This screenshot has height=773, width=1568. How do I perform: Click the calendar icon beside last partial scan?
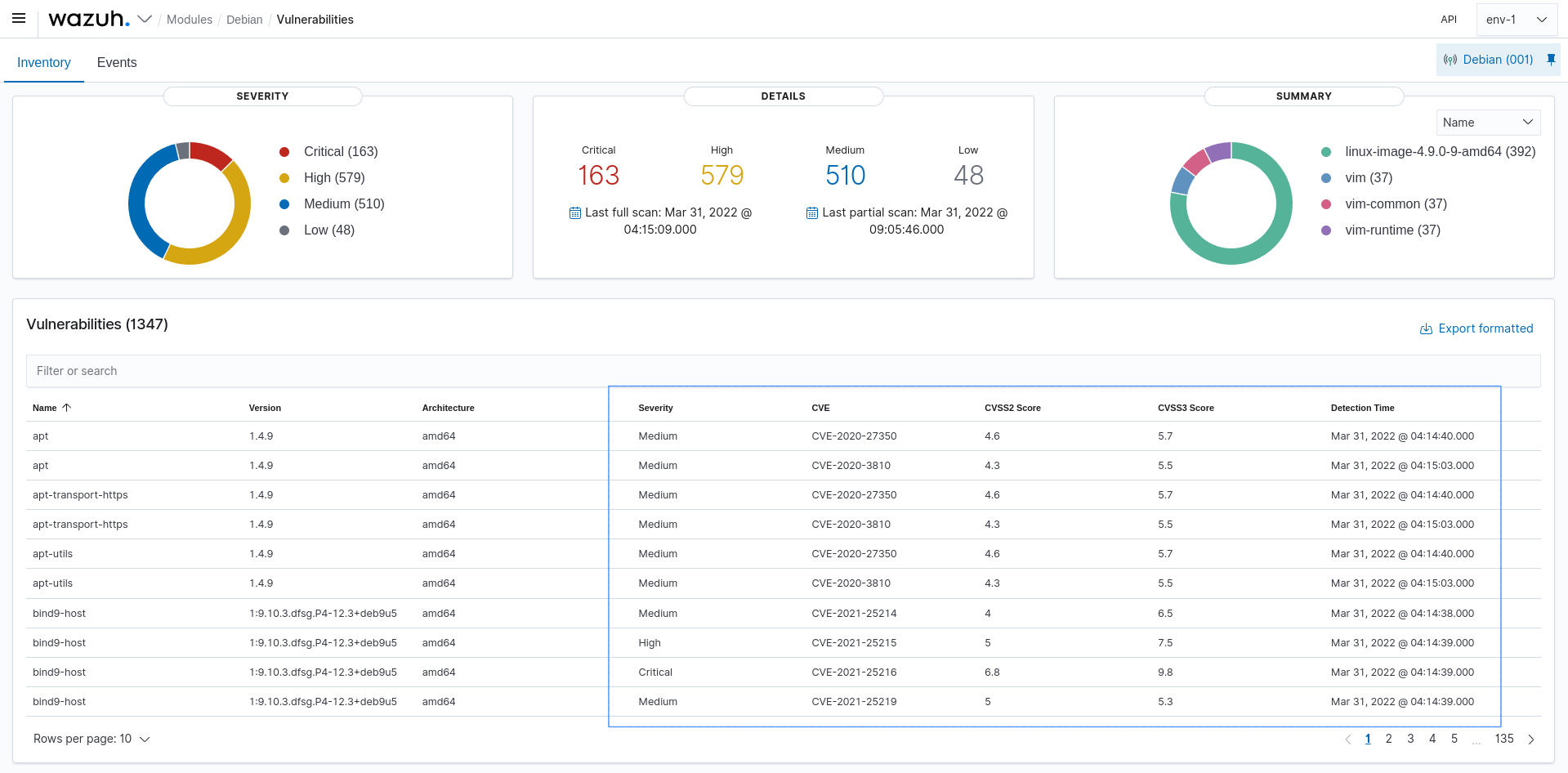point(811,212)
